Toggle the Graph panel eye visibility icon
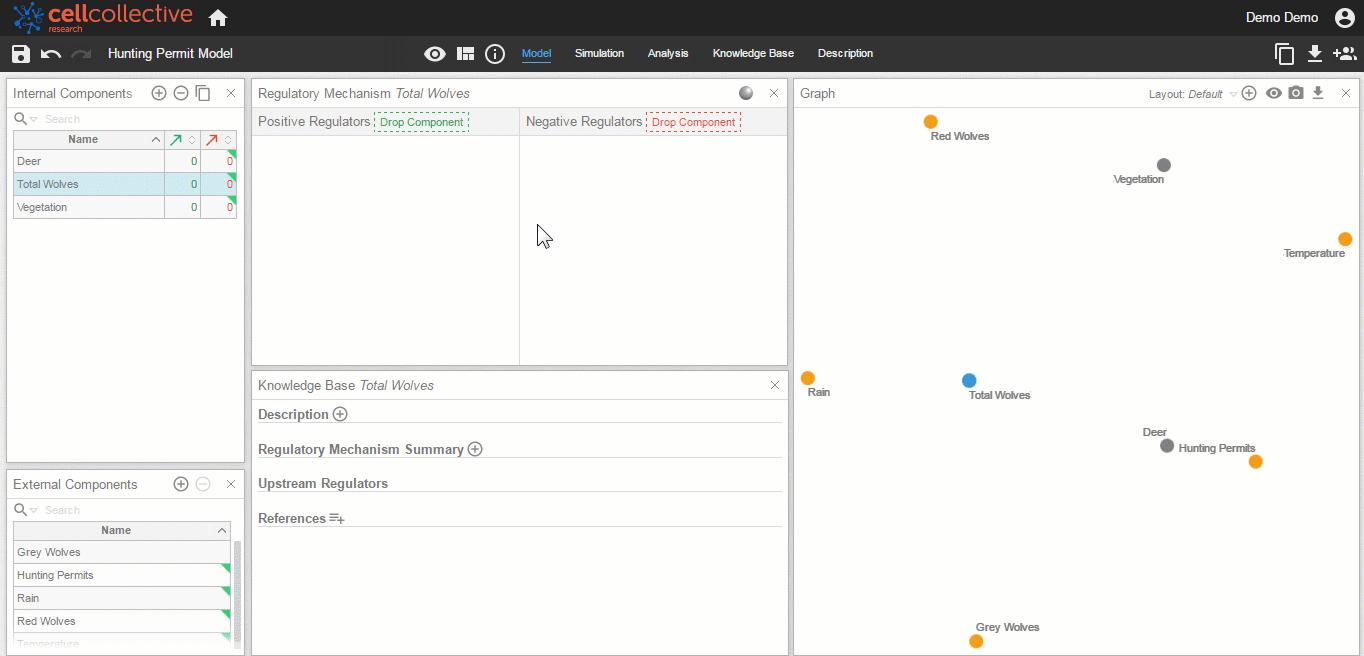Viewport: 1364px width, 656px height. pyautogui.click(x=1274, y=93)
